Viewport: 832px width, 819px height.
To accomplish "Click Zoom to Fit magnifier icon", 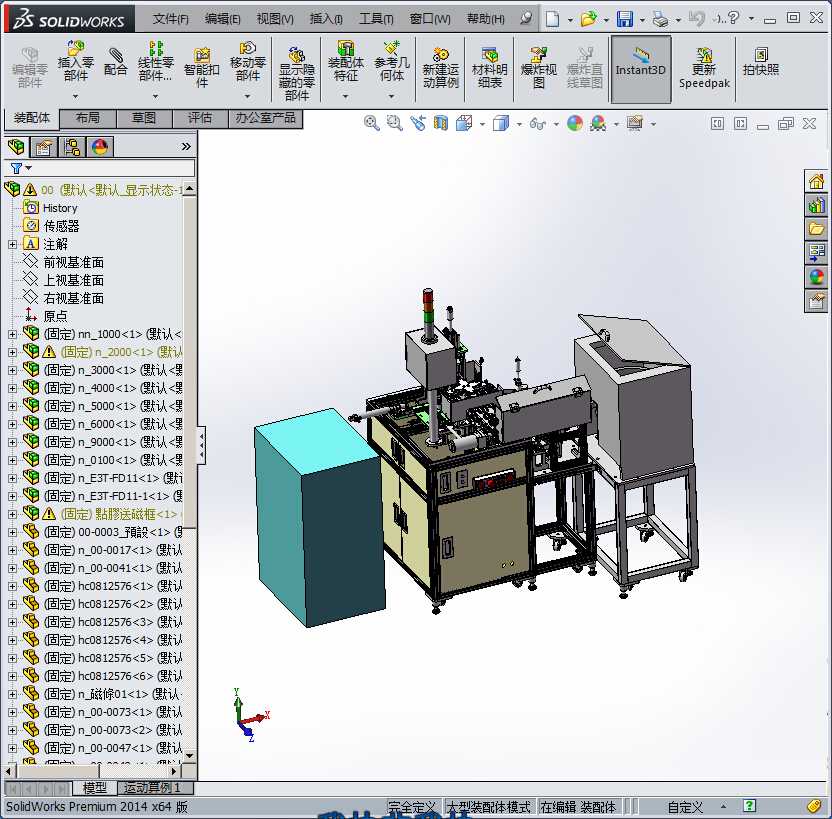I will tap(371, 124).
